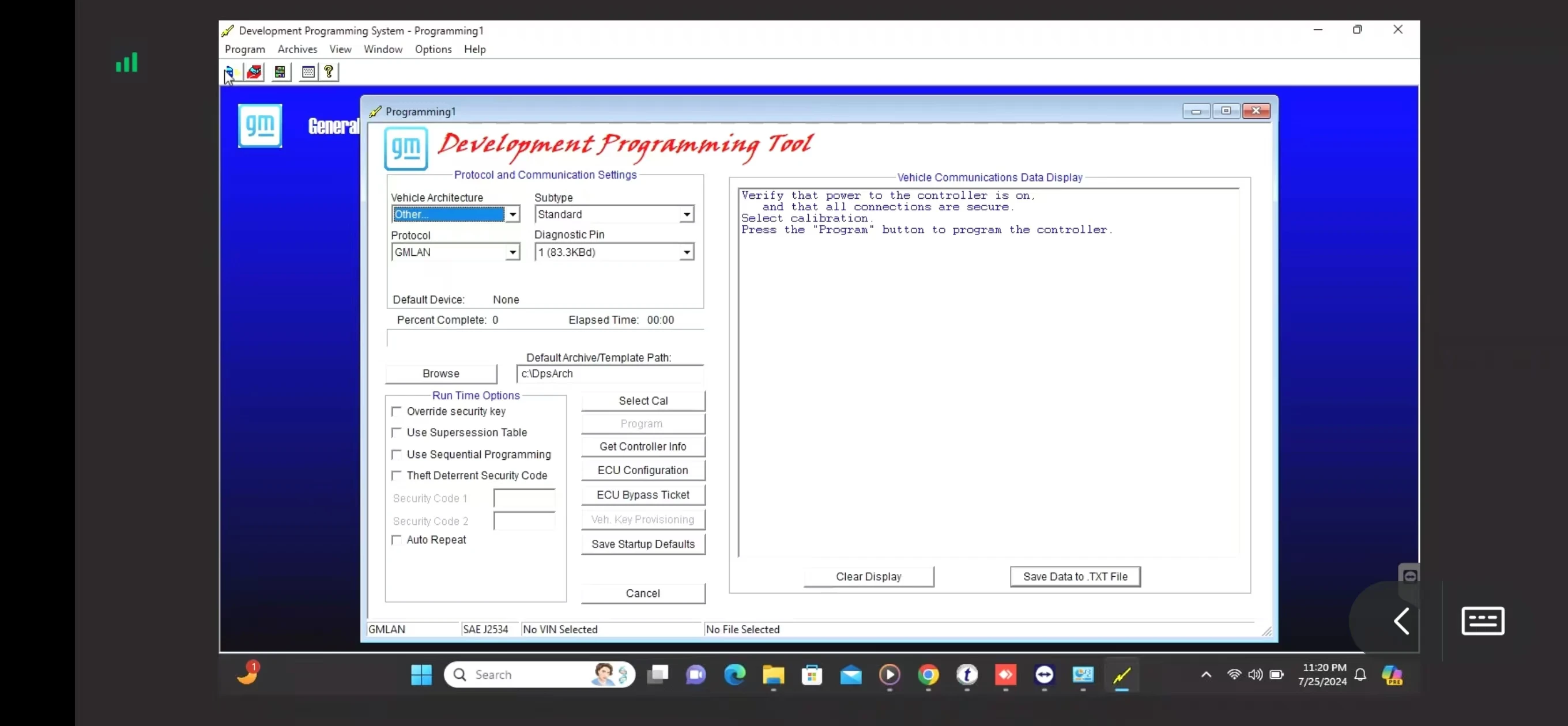The image size is (1568, 726).
Task: Click the Wi-Fi network tray icon
Action: [x=1234, y=674]
